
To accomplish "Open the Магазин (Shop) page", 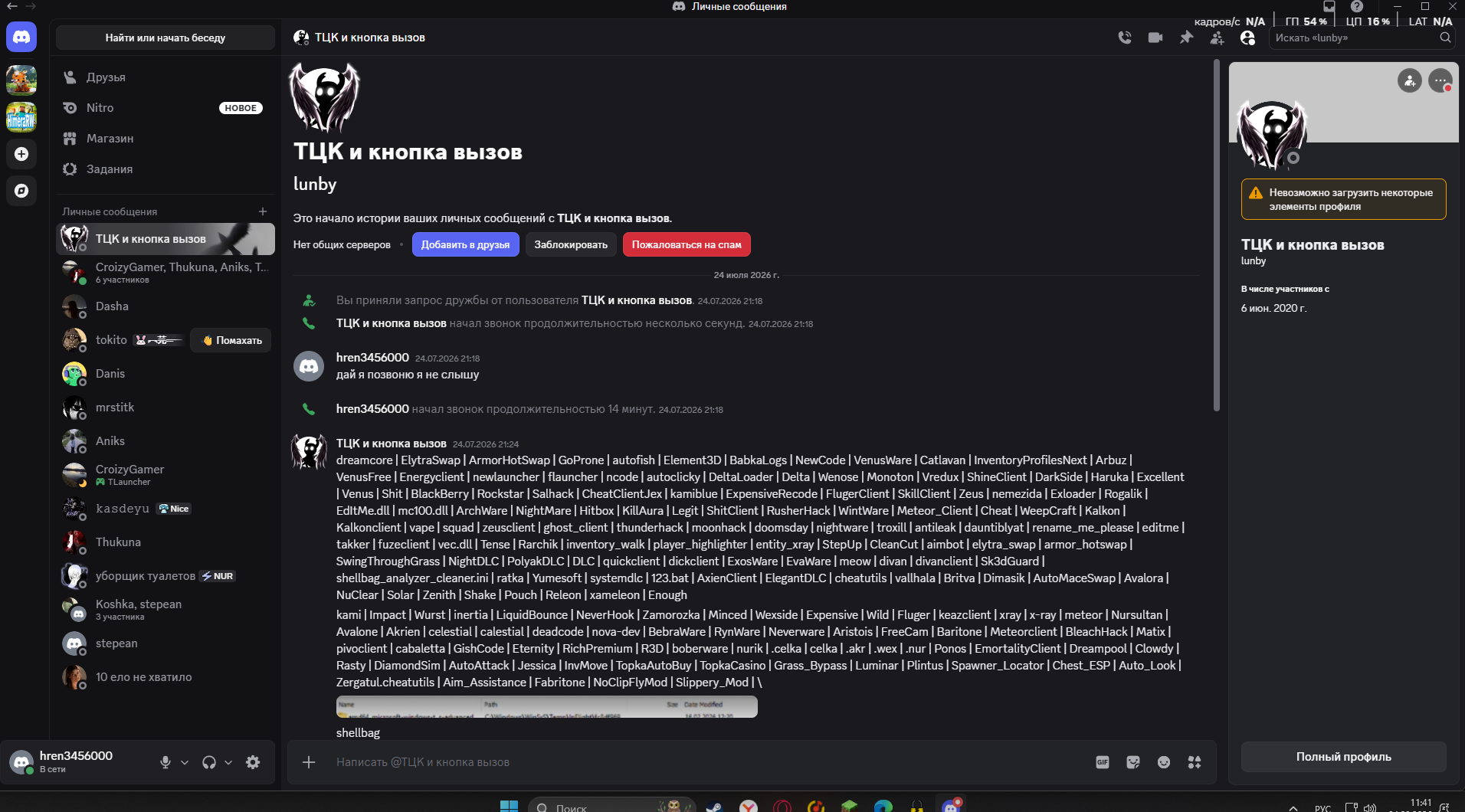I will click(x=166, y=139).
